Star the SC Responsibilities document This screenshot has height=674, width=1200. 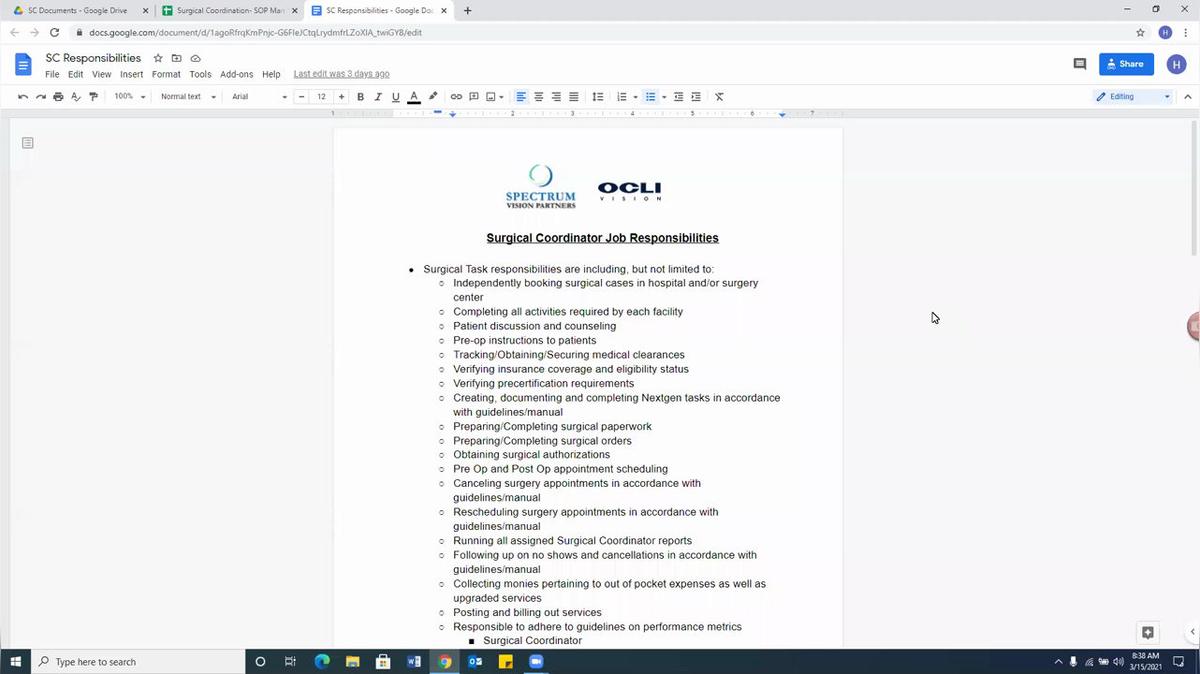coord(157,58)
